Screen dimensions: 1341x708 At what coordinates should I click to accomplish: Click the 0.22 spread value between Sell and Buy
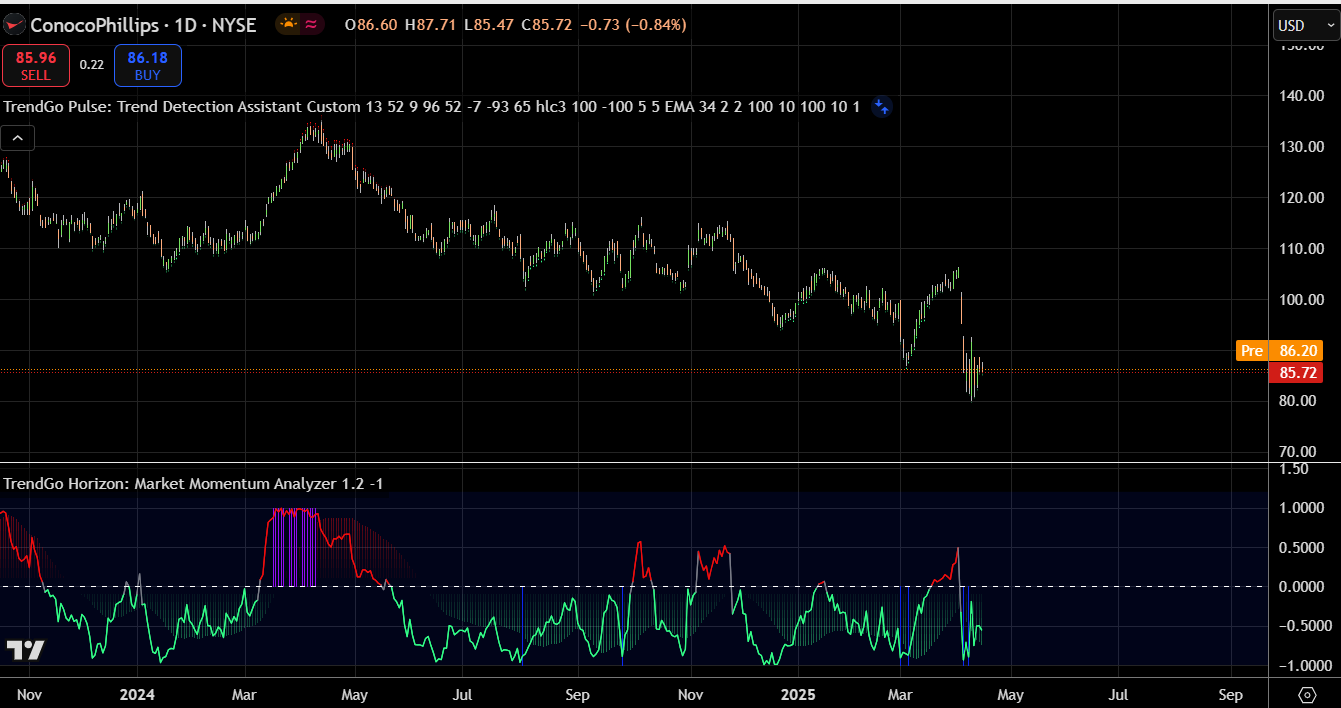point(92,65)
